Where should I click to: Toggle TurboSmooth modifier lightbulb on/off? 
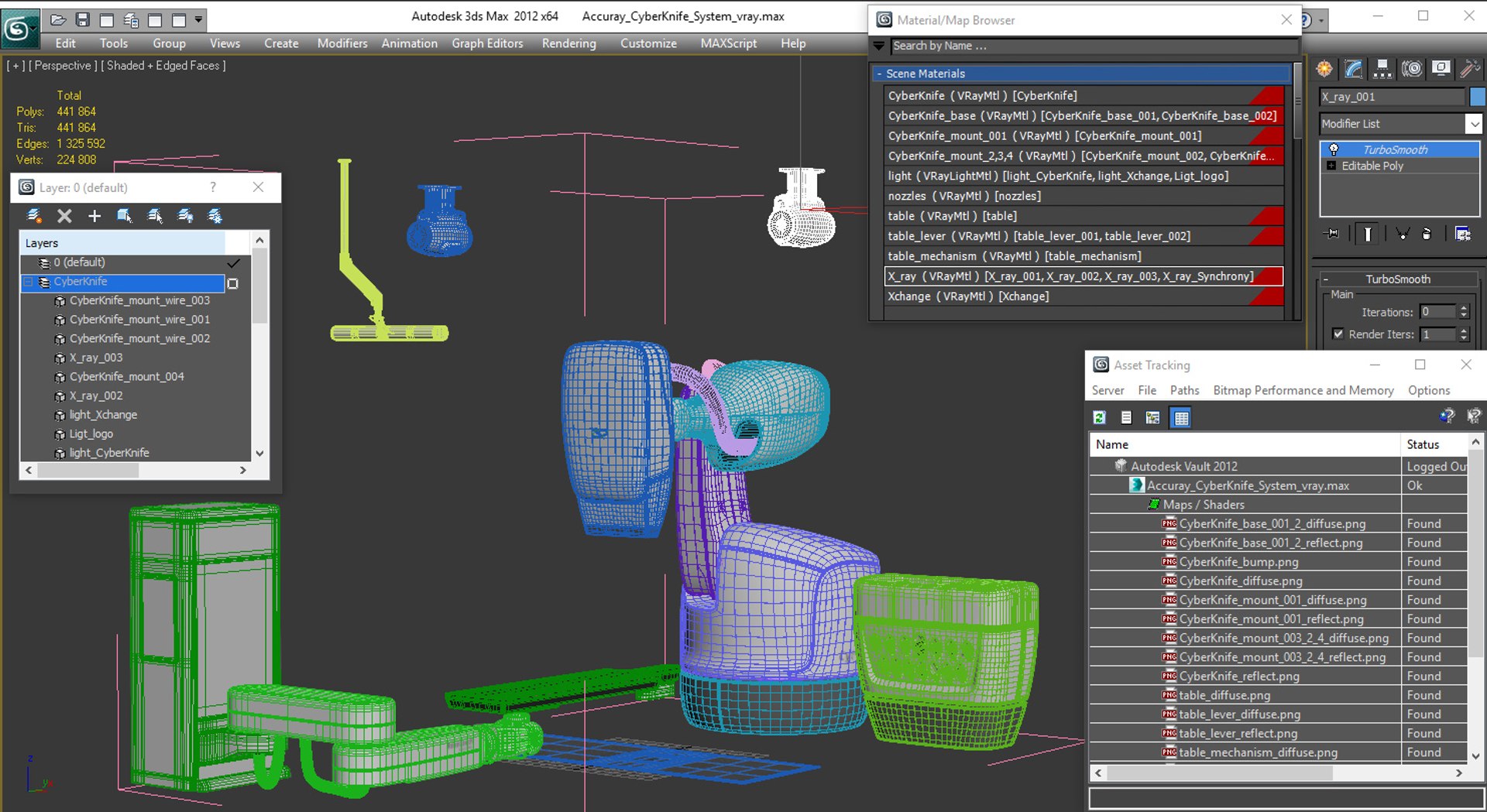[1334, 149]
